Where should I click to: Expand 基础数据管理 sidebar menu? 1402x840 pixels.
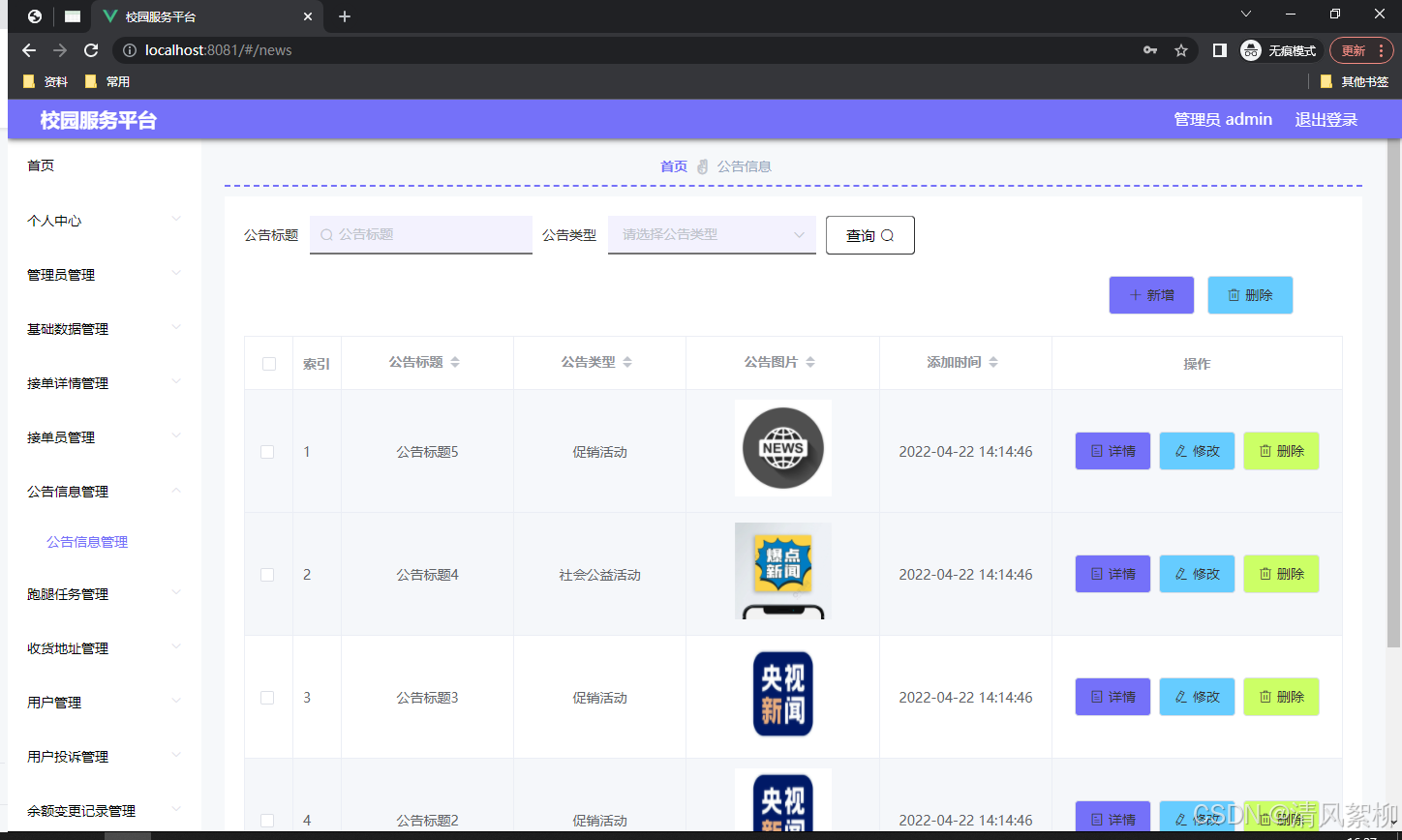coord(105,329)
